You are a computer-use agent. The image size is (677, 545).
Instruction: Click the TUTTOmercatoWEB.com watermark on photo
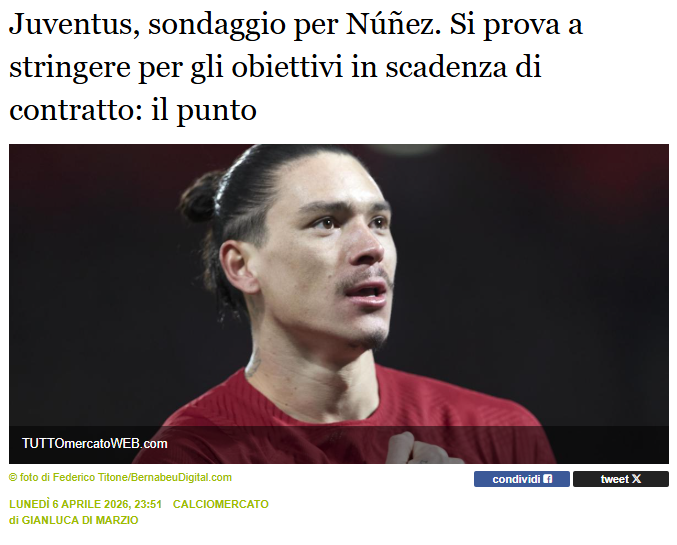(x=95, y=444)
